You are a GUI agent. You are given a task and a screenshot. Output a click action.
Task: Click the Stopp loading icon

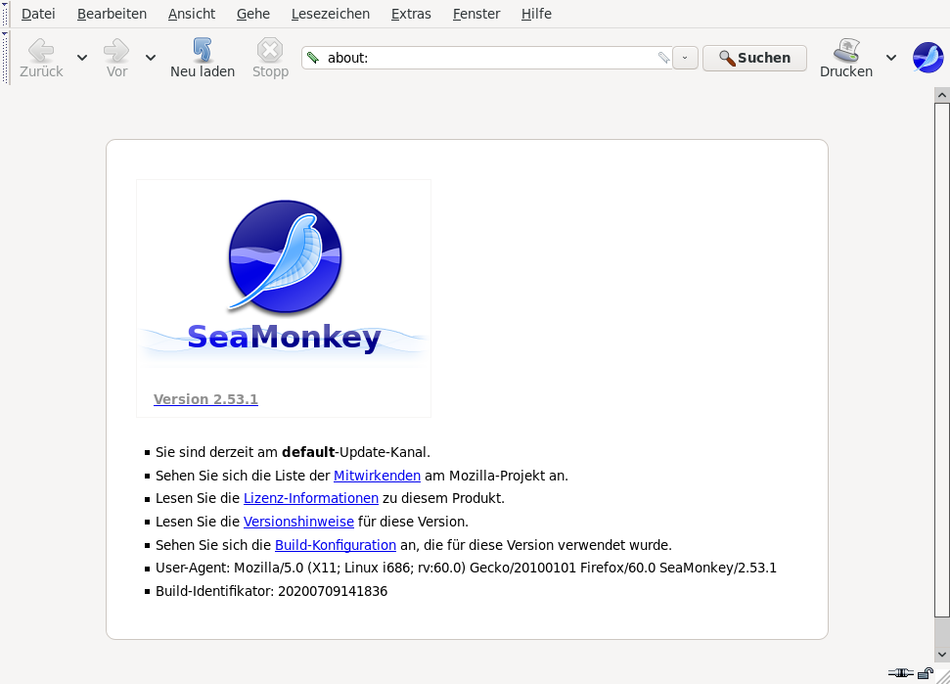pyautogui.click(x=270, y=50)
